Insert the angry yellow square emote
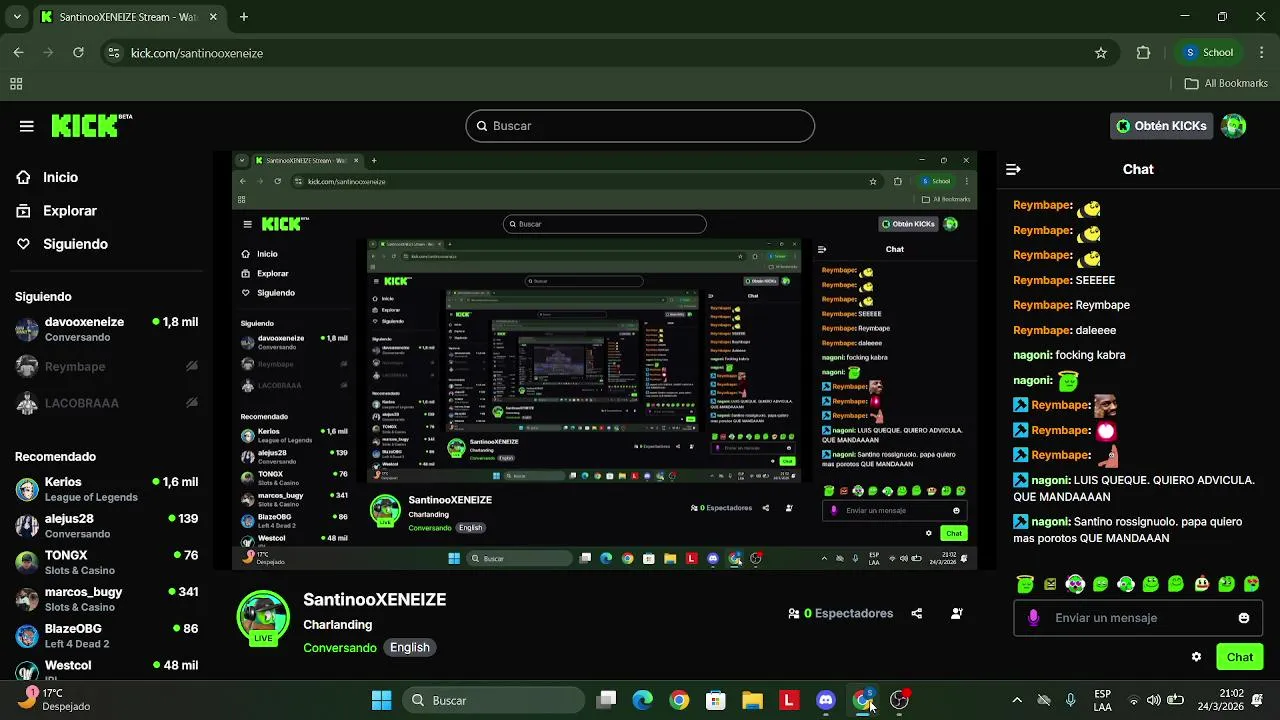This screenshot has height=720, width=1280. pos(1050,584)
